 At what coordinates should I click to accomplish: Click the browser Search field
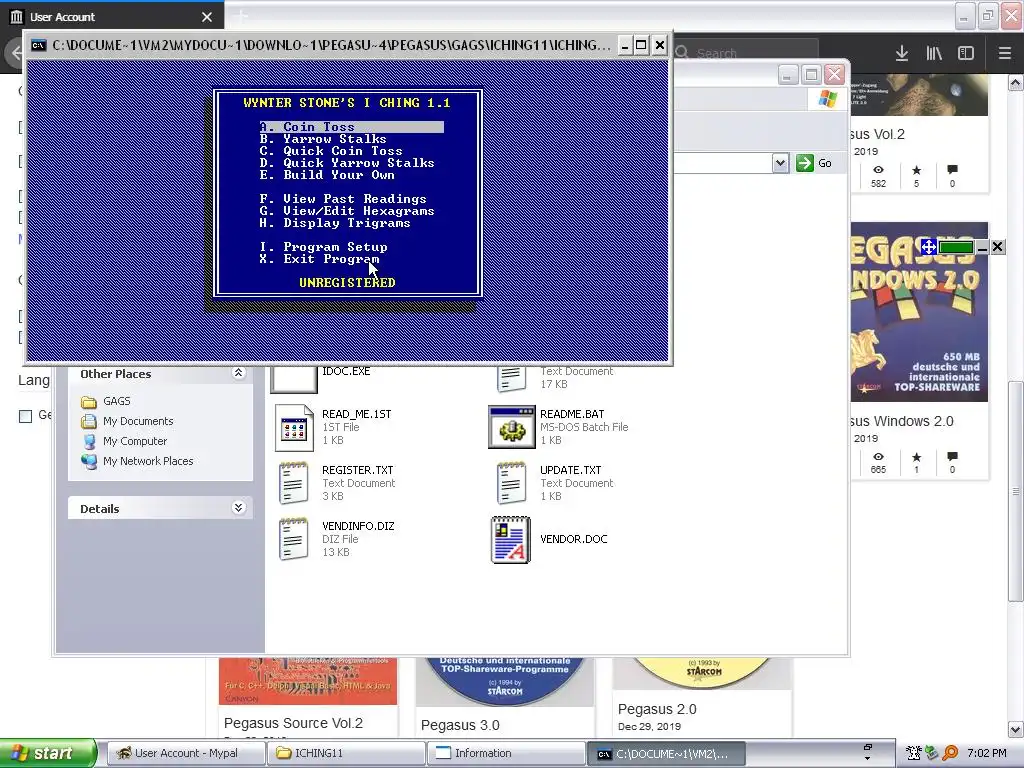coord(745,52)
